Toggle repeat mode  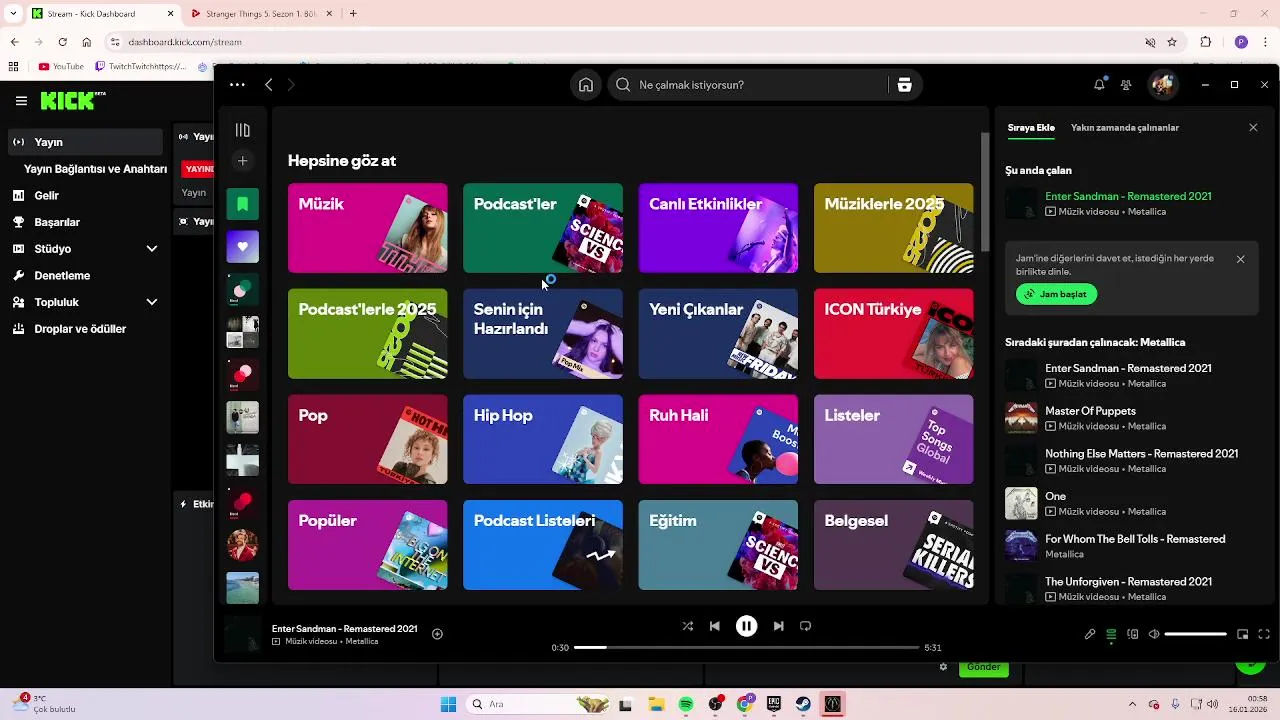coord(805,626)
